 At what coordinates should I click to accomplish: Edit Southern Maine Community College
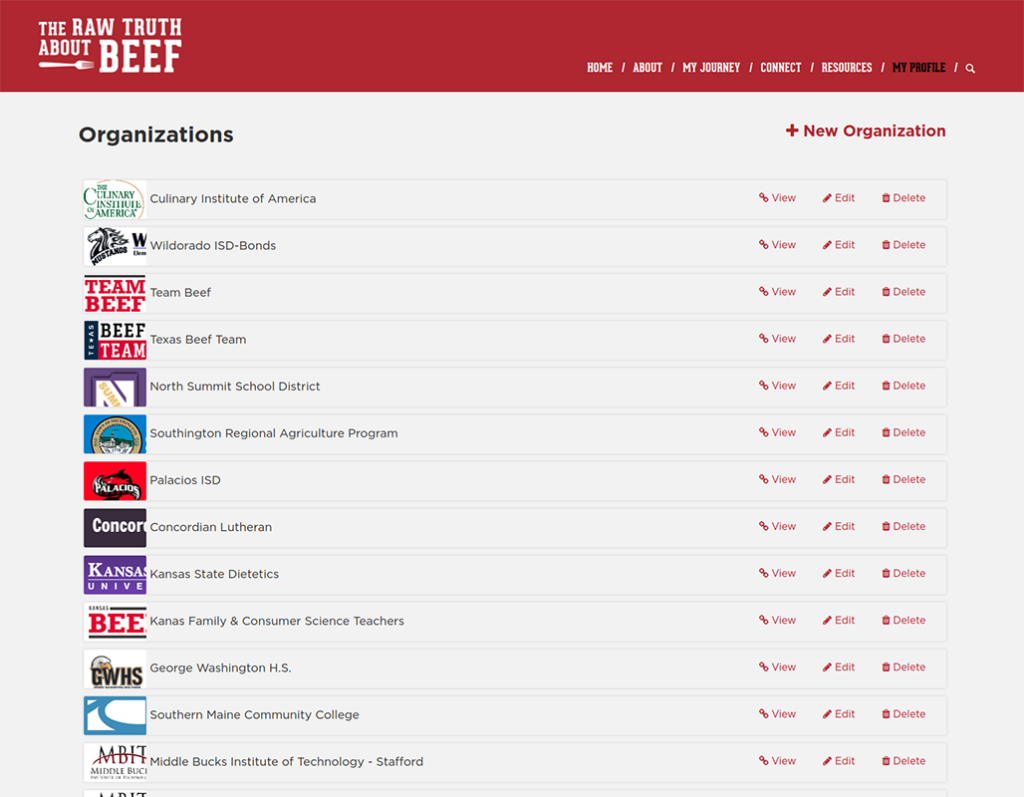click(x=839, y=715)
